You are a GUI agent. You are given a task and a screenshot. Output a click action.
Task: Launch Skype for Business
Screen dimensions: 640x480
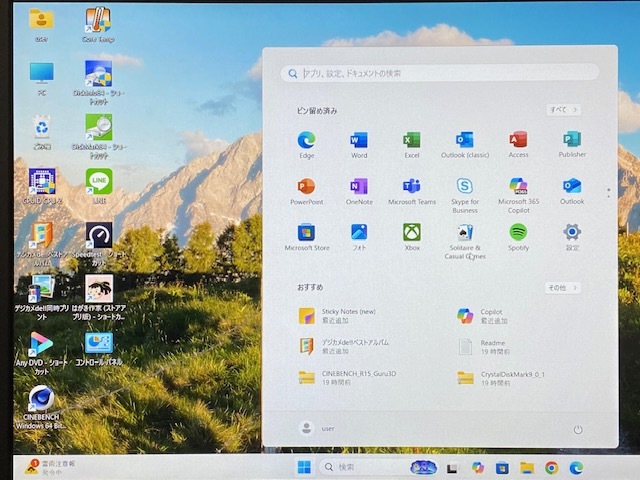(465, 196)
